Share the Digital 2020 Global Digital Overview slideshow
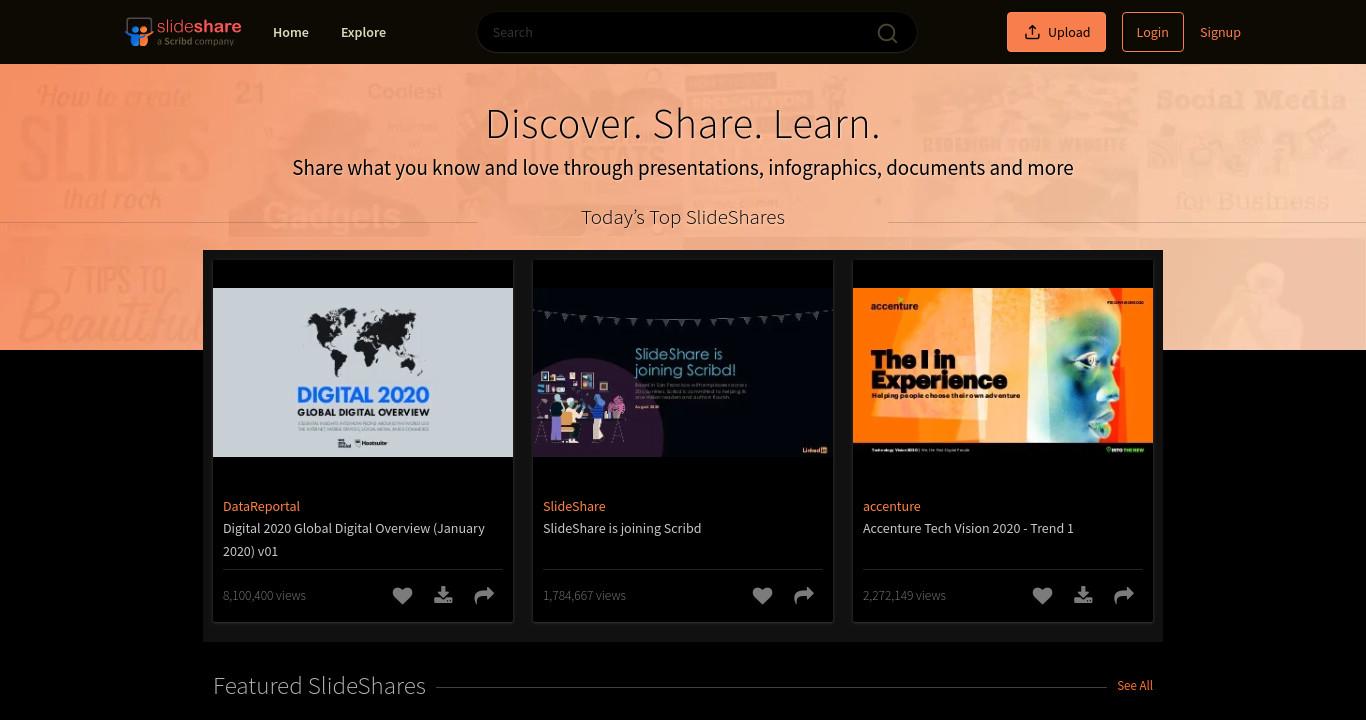This screenshot has width=1366, height=720. 484,595
